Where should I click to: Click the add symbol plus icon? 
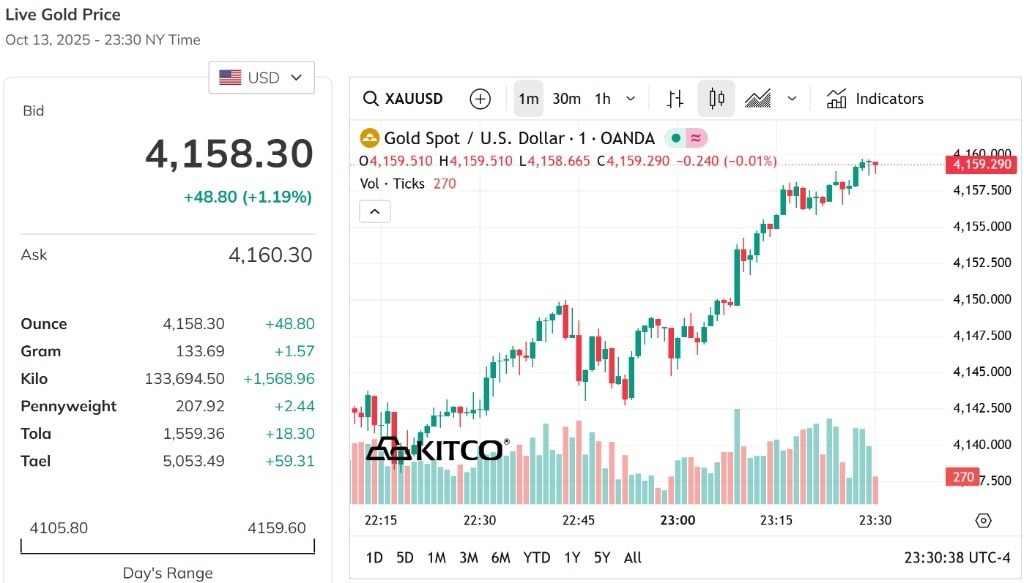(480, 99)
